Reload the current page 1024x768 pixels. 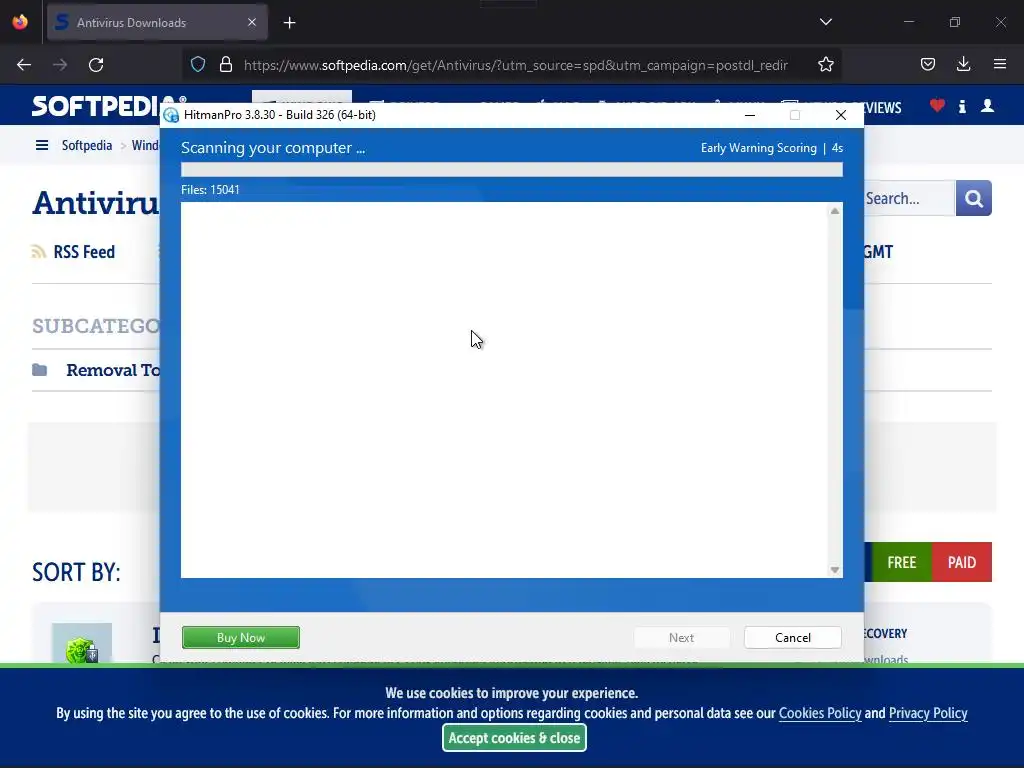(96, 65)
